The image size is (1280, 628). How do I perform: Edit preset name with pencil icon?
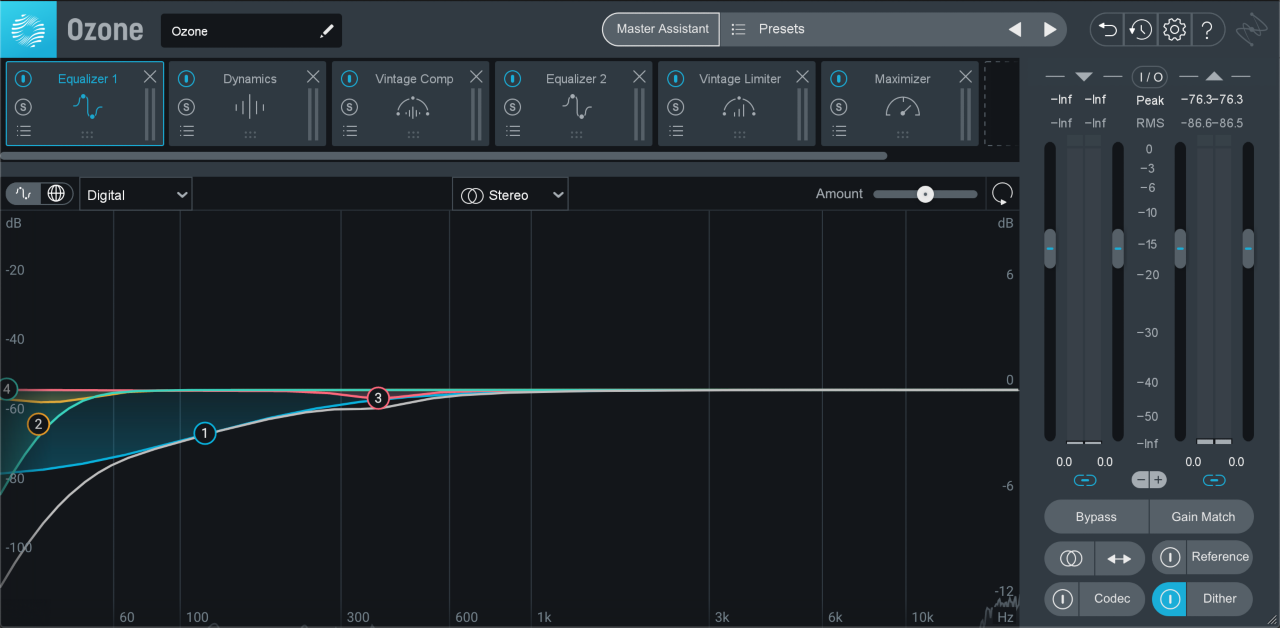(x=326, y=31)
